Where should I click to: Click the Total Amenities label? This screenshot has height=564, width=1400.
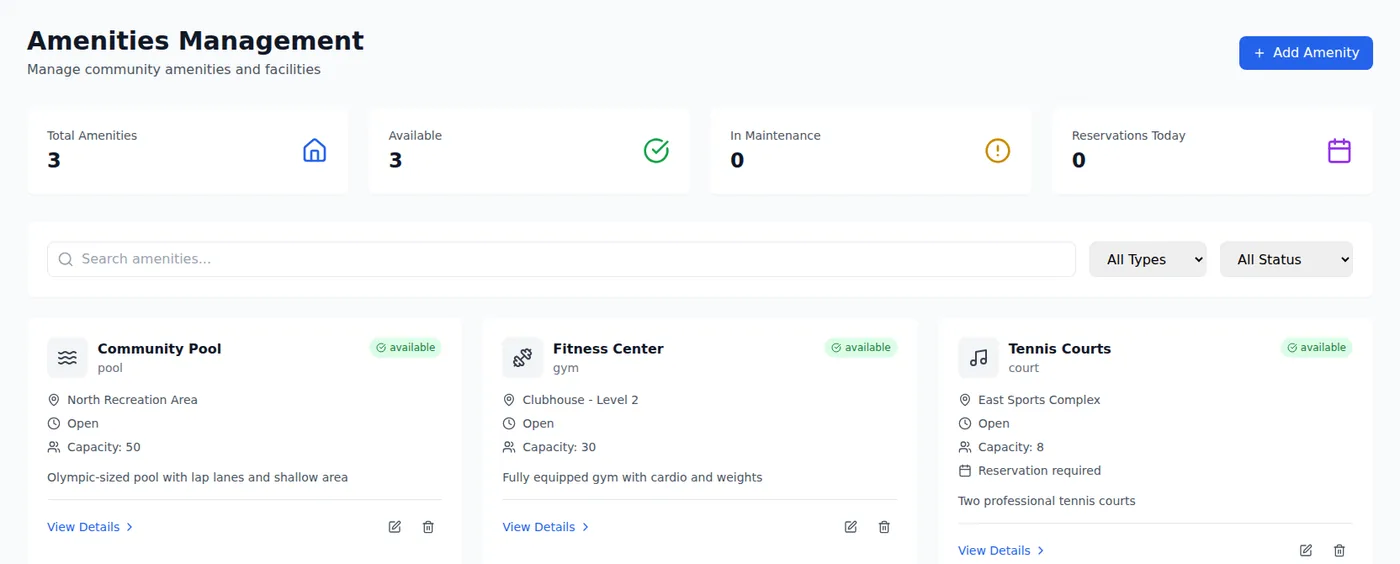click(92, 136)
